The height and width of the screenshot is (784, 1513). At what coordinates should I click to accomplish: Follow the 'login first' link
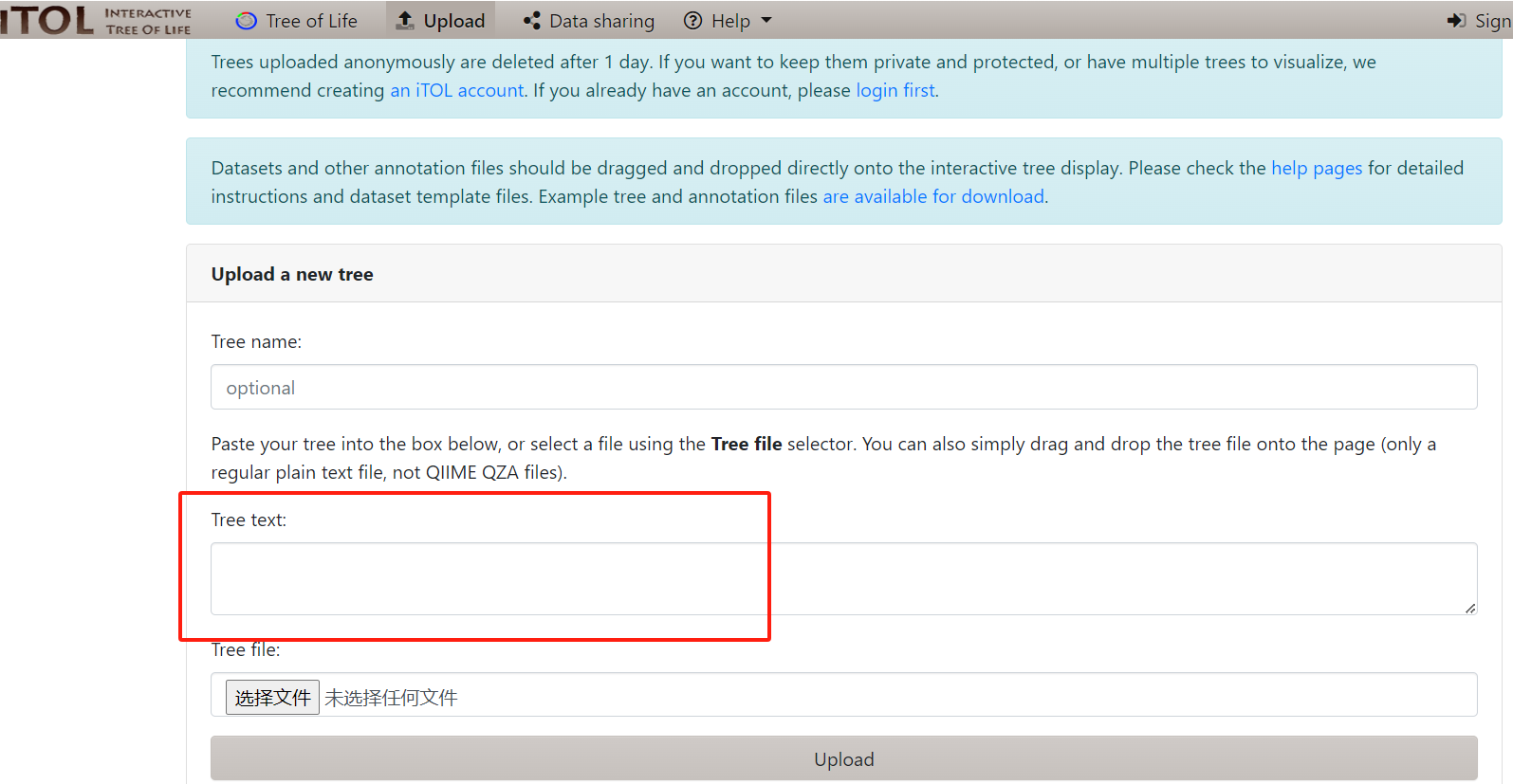(x=895, y=90)
